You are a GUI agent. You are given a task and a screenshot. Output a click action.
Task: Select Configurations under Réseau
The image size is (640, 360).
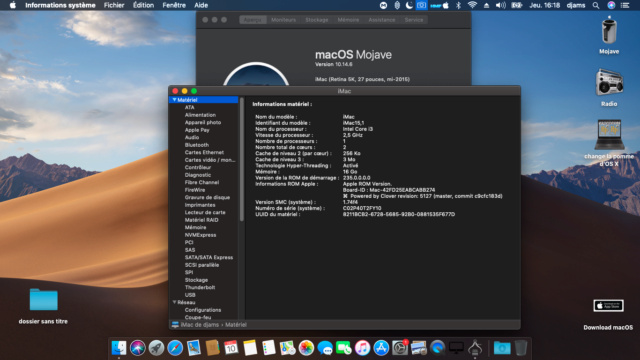[202, 310]
